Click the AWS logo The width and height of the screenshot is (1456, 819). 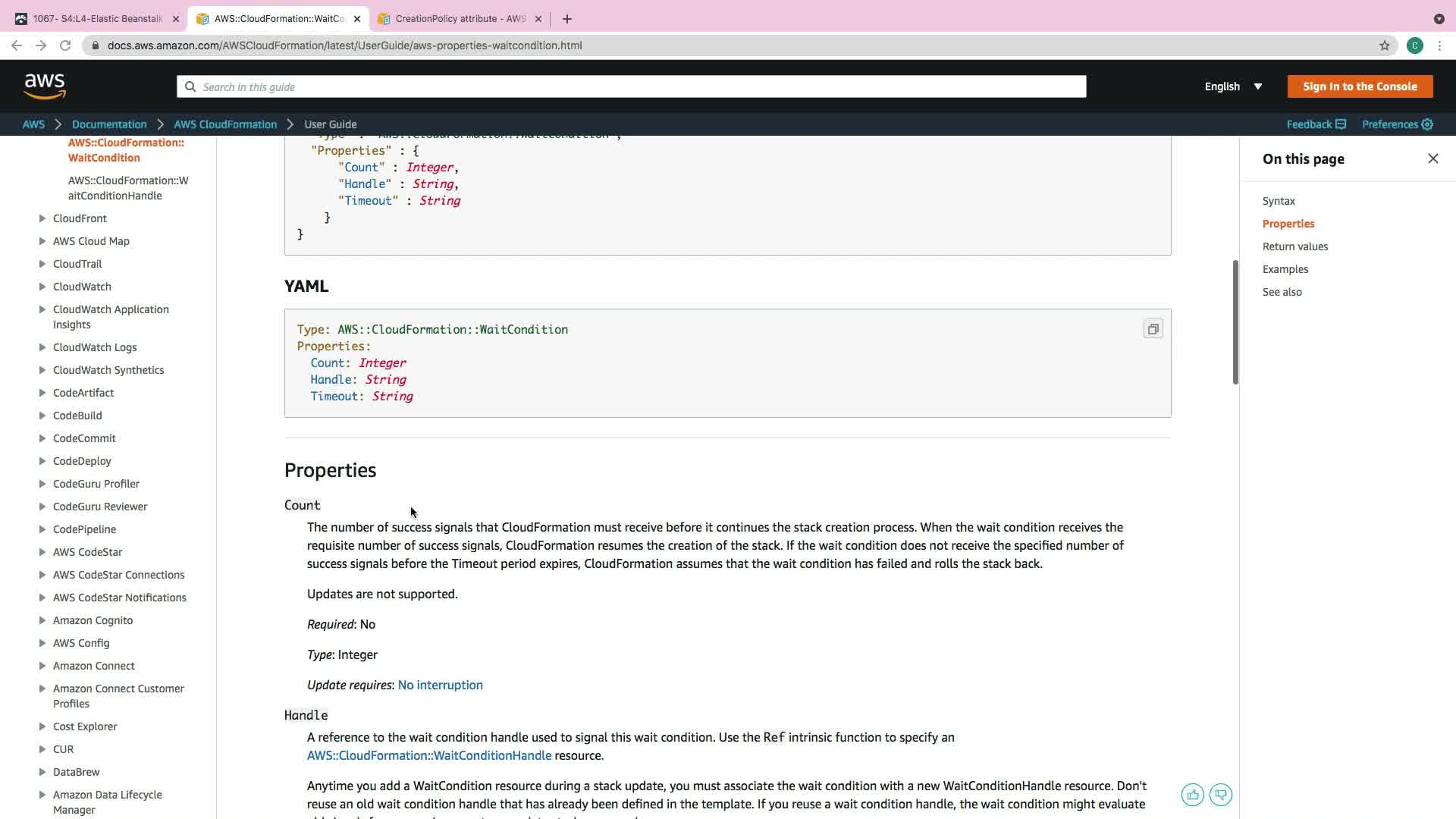(45, 86)
